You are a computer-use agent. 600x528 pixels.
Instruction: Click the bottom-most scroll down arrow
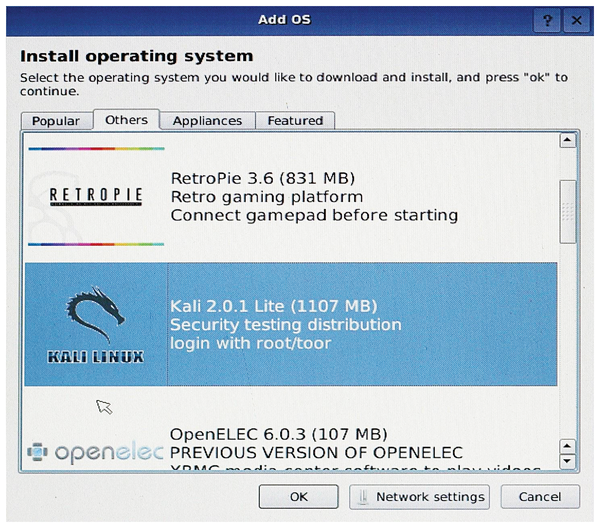tap(567, 461)
